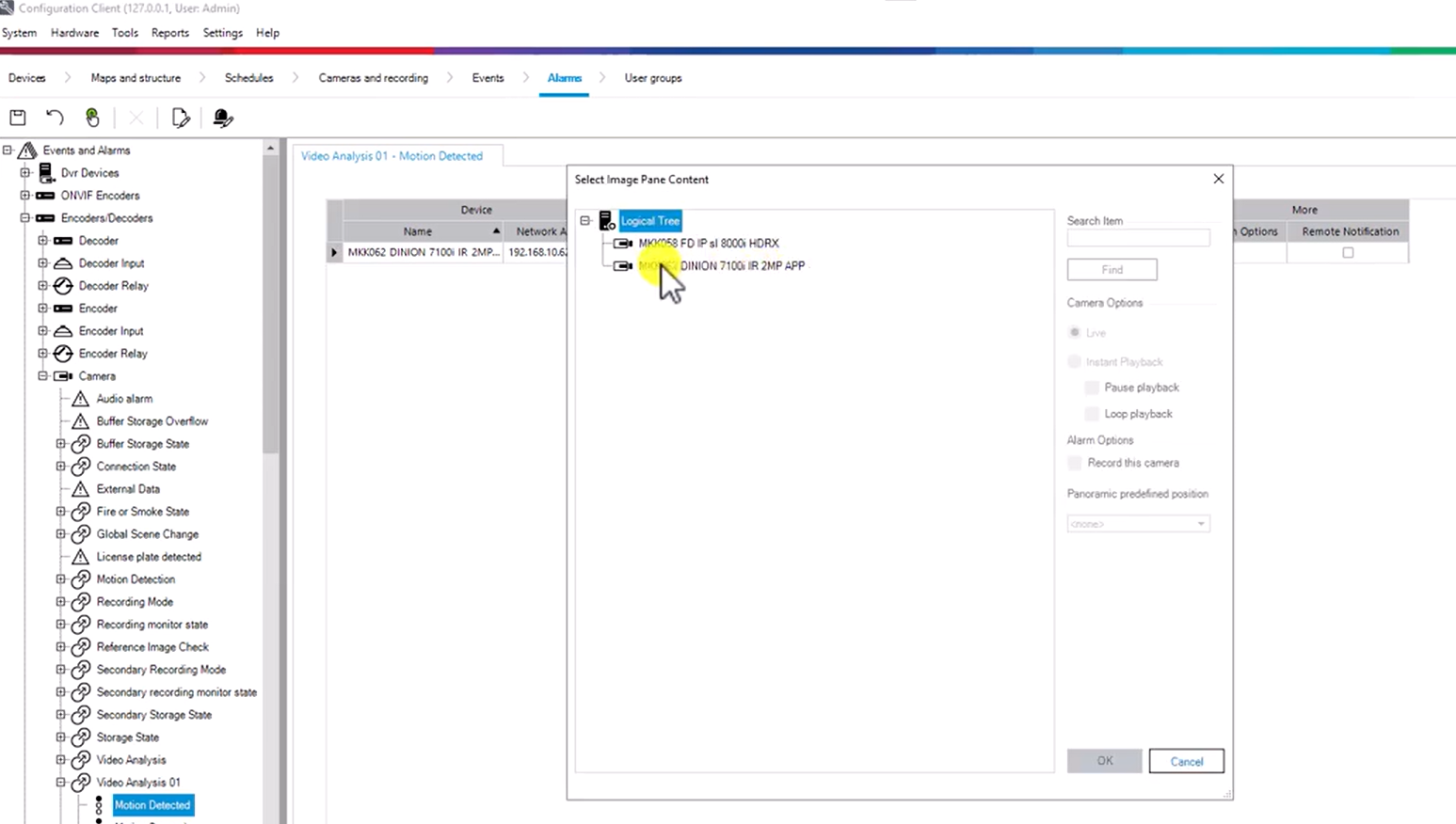Click the alarm edit icon in the toolbar
The image size is (1456, 824).
pyautogui.click(x=222, y=117)
